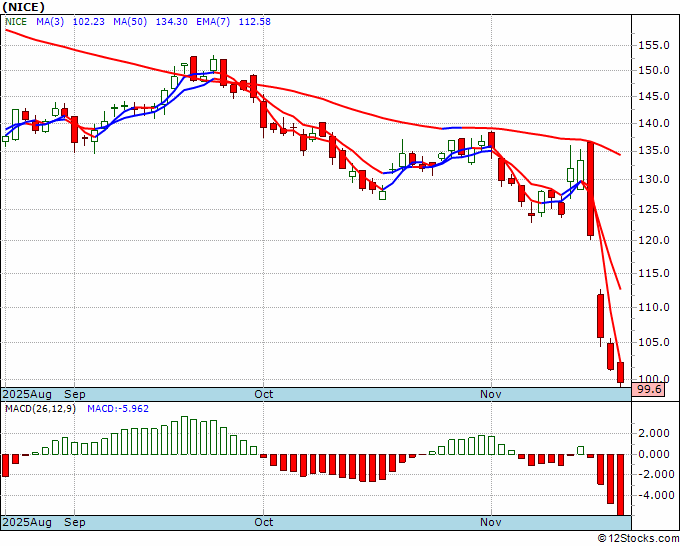Image resolution: width=680 pixels, height=546 pixels.
Task: Click the 115.0 price axis label
Action: (654, 273)
